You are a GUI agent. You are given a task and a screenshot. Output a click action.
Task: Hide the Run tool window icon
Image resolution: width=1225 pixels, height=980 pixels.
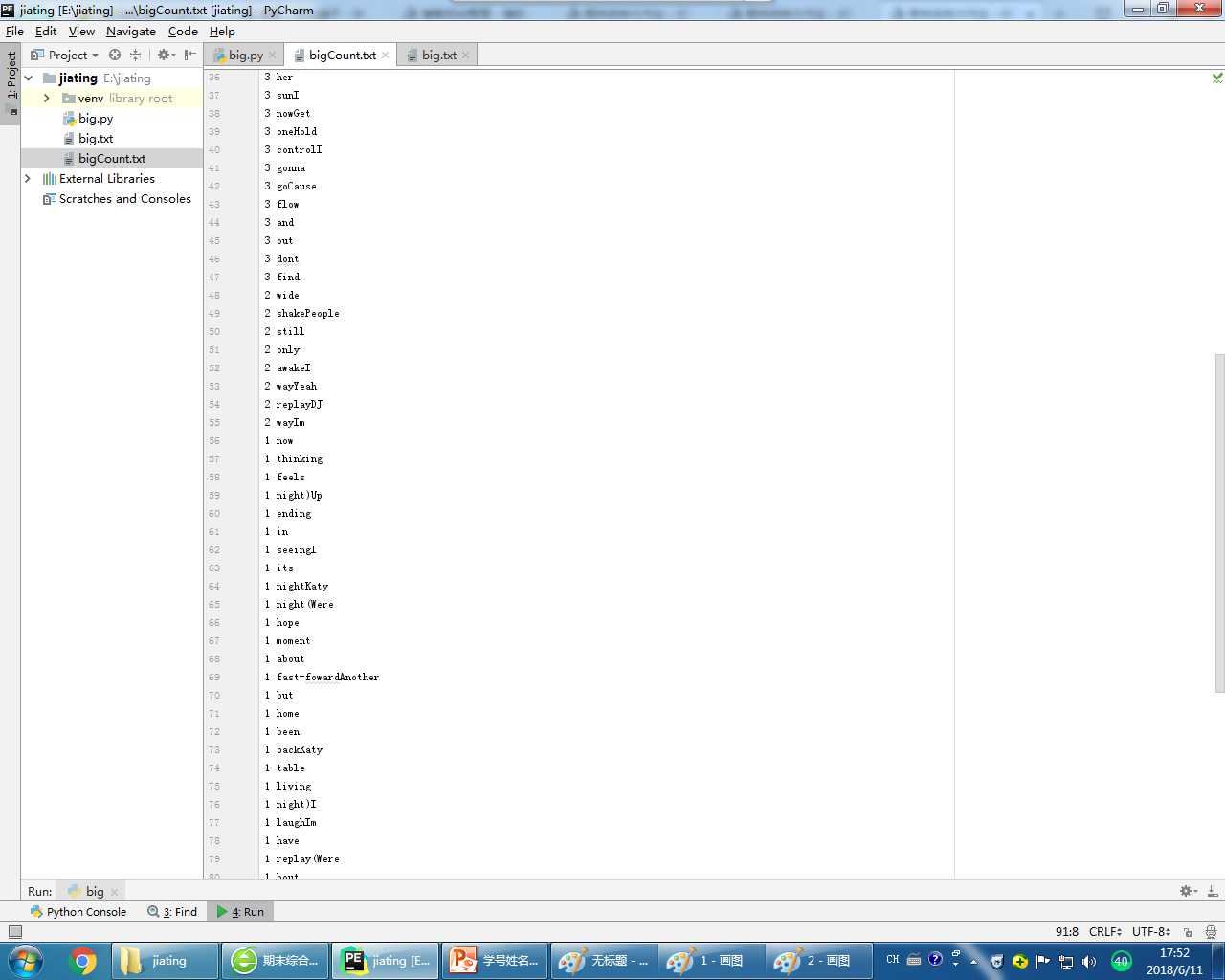1213,891
